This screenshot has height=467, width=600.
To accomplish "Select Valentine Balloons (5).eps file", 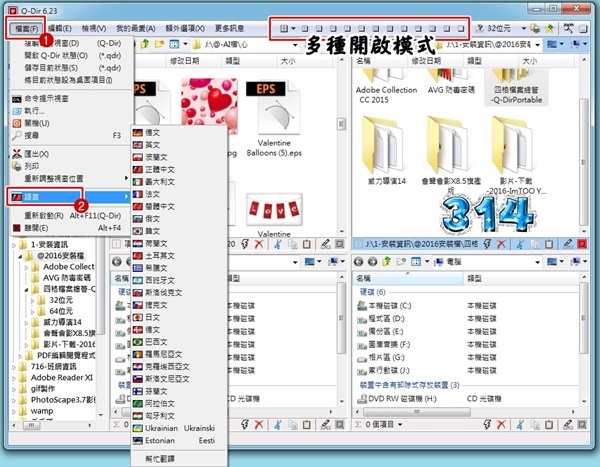I will (274, 119).
